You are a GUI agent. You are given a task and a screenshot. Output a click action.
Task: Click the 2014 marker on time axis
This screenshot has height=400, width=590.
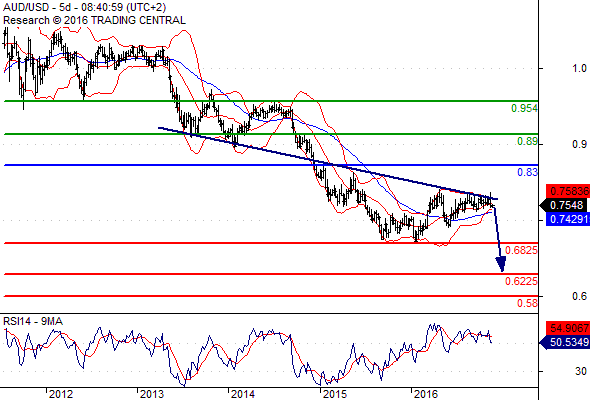click(243, 394)
